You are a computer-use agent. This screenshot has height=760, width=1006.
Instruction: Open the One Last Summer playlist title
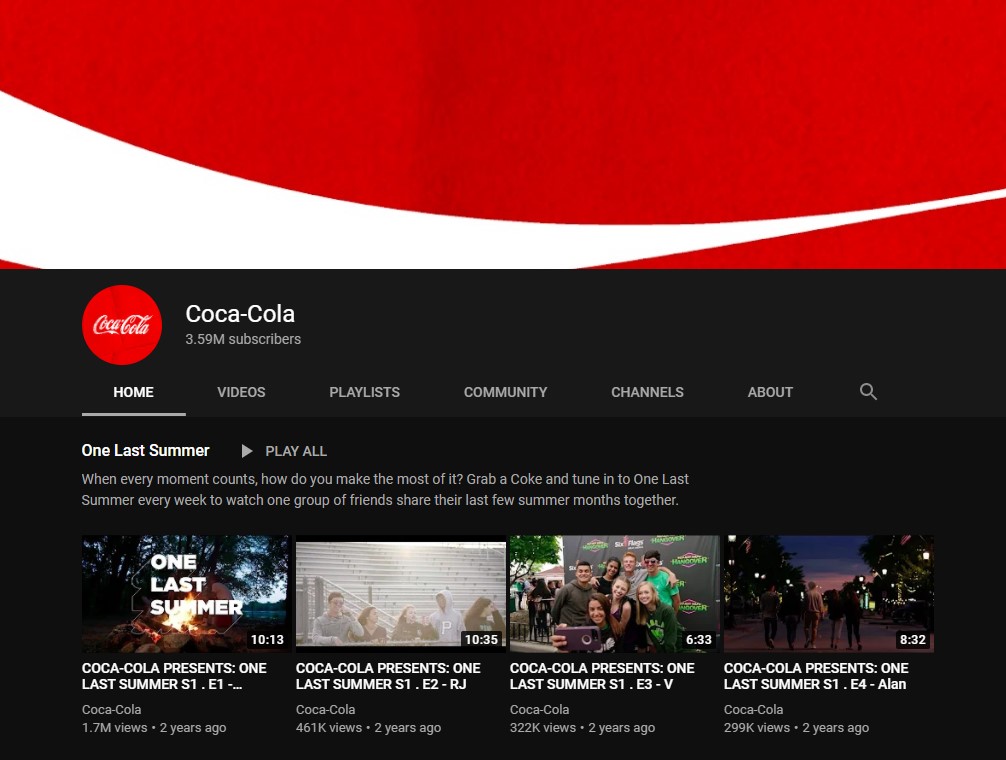(146, 451)
